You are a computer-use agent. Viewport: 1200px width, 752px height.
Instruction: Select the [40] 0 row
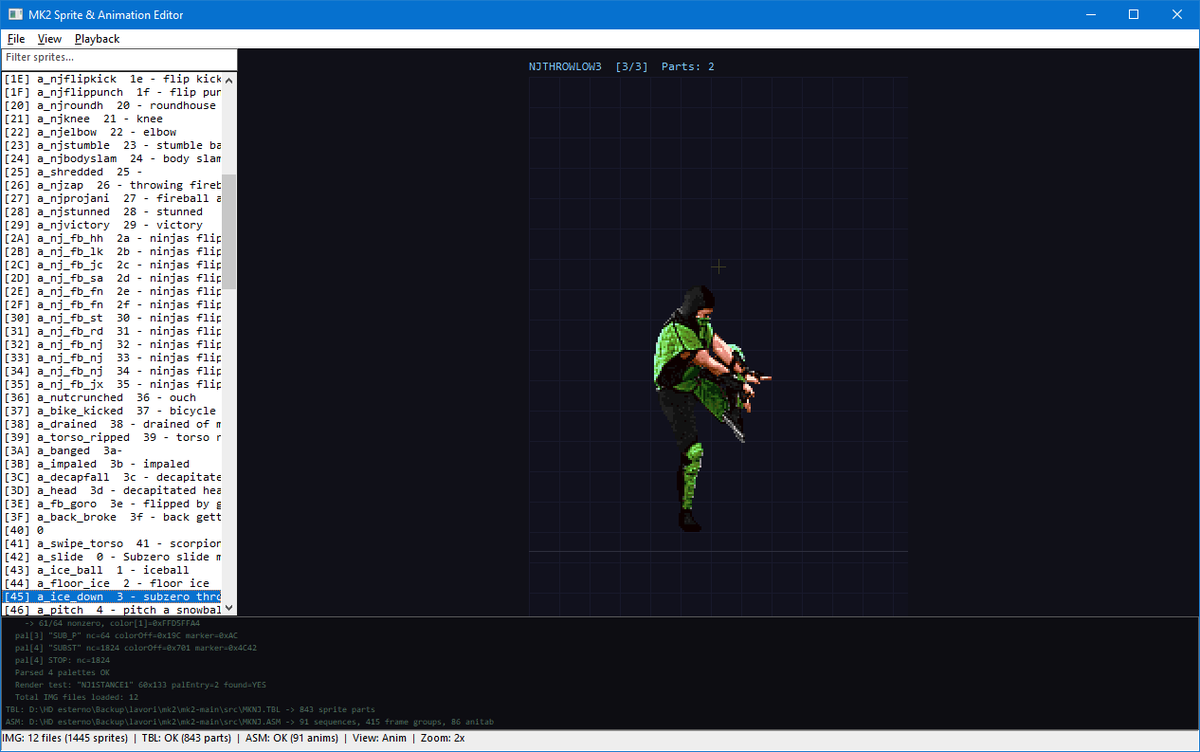click(x=111, y=530)
